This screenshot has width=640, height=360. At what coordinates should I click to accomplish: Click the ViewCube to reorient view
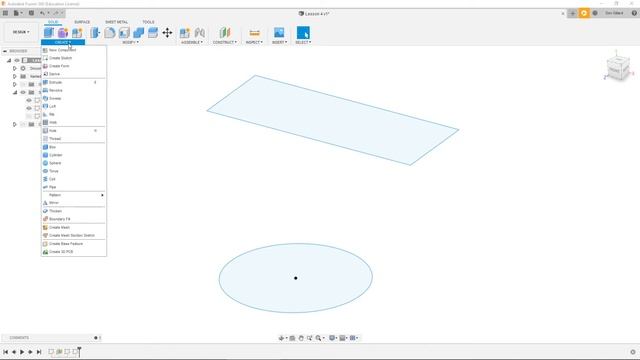click(x=618, y=69)
